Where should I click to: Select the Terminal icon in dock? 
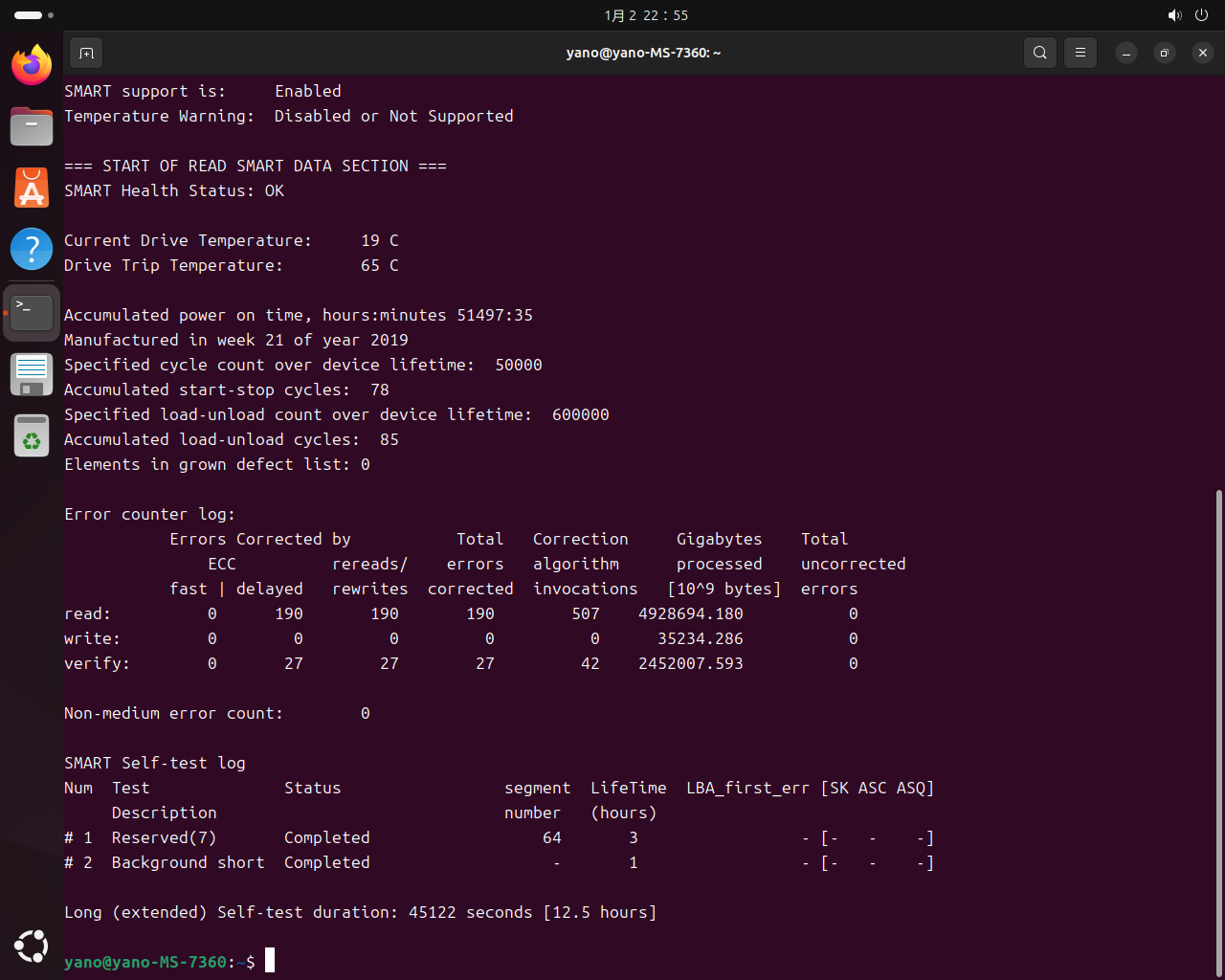pyautogui.click(x=32, y=312)
